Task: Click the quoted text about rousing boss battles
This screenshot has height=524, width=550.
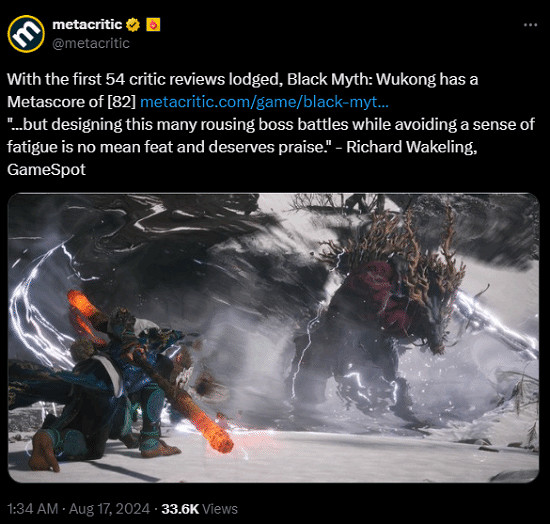Action: [x=271, y=136]
